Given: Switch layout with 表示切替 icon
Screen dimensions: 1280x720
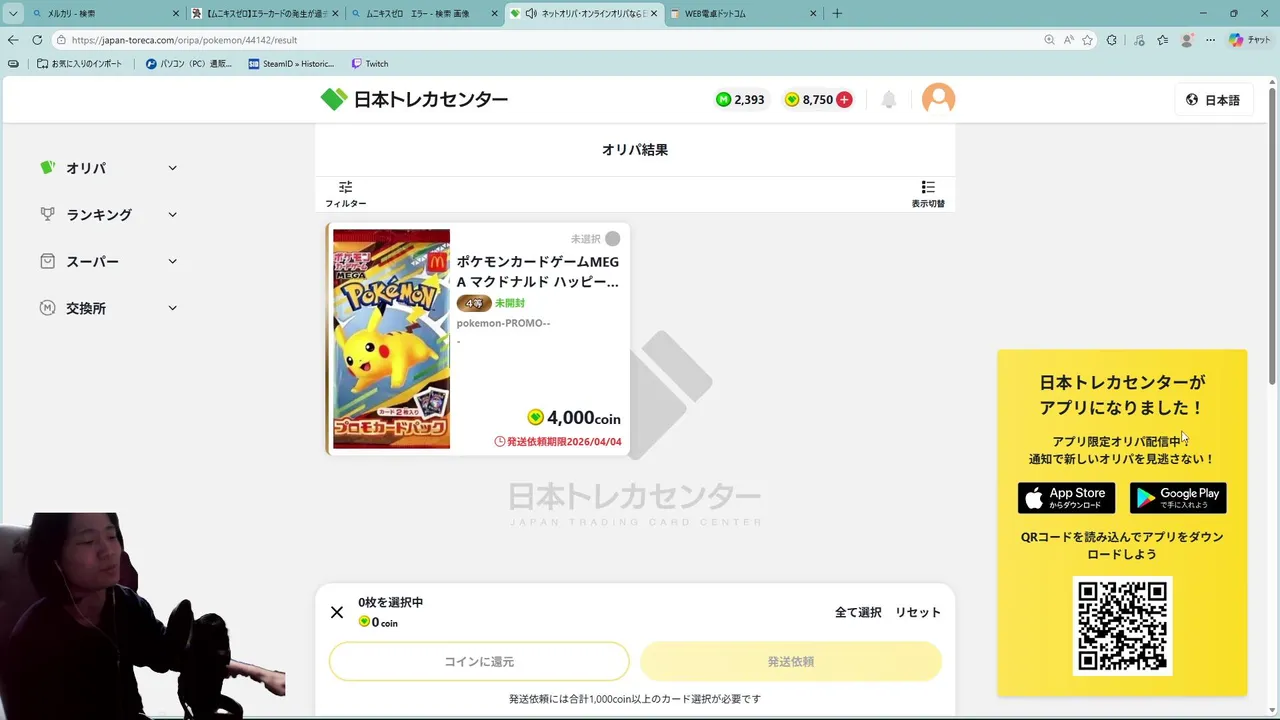Looking at the screenshot, I should pos(928,194).
